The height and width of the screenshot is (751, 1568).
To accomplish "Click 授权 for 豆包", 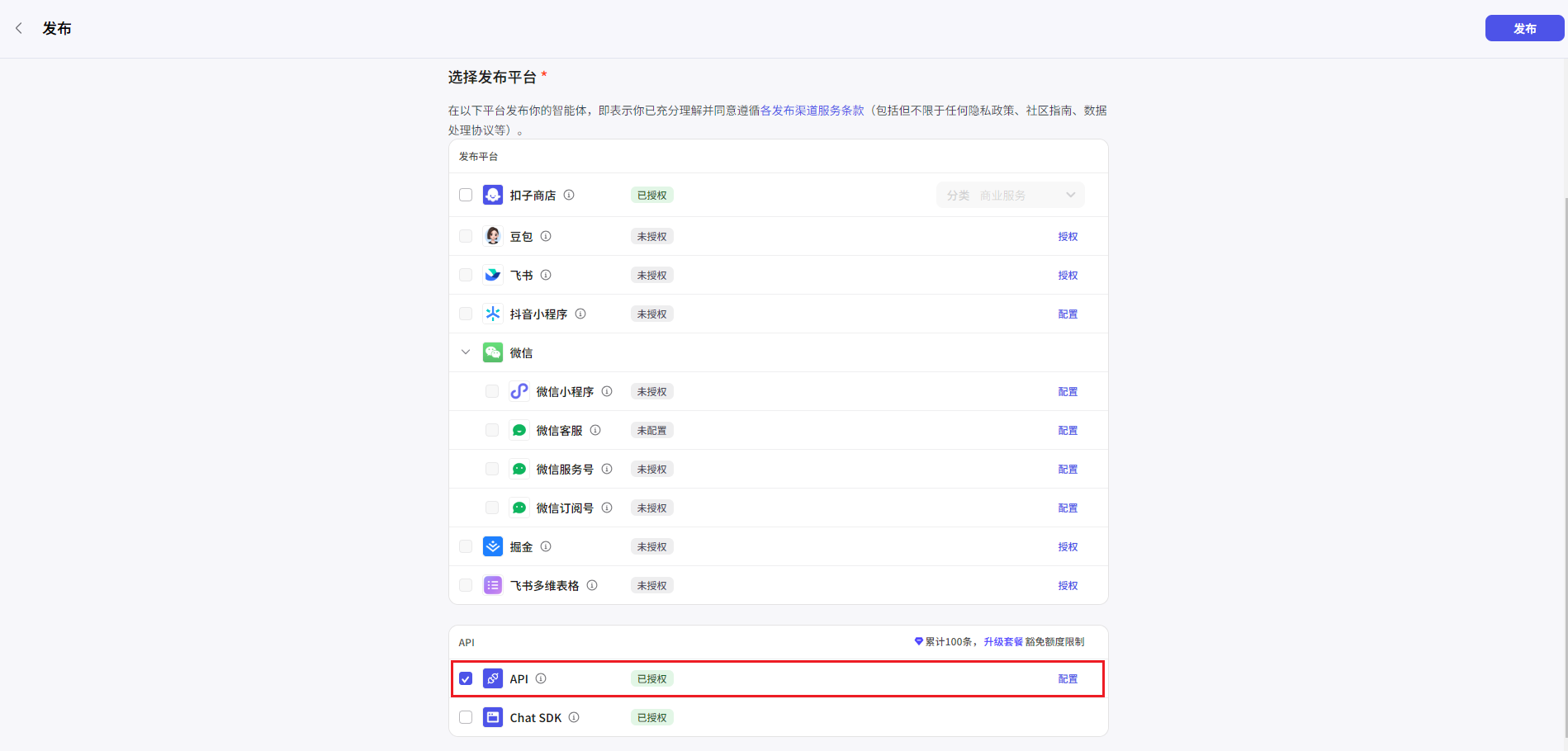I will pos(1068,236).
